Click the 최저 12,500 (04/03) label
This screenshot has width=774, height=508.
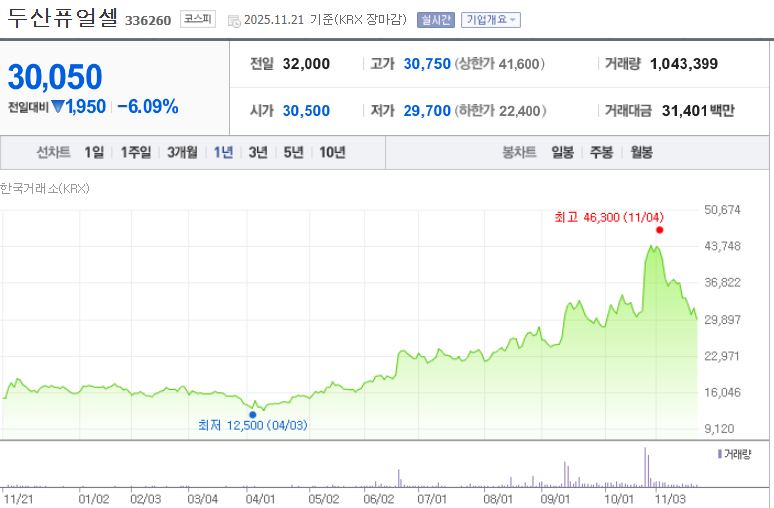click(x=253, y=425)
